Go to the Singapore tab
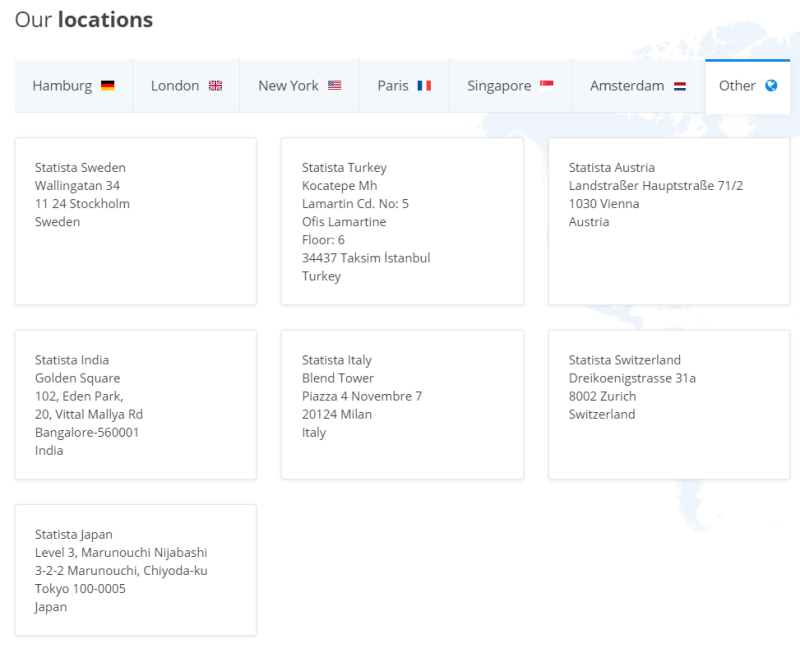This screenshot has height=649, width=800. tap(499, 86)
